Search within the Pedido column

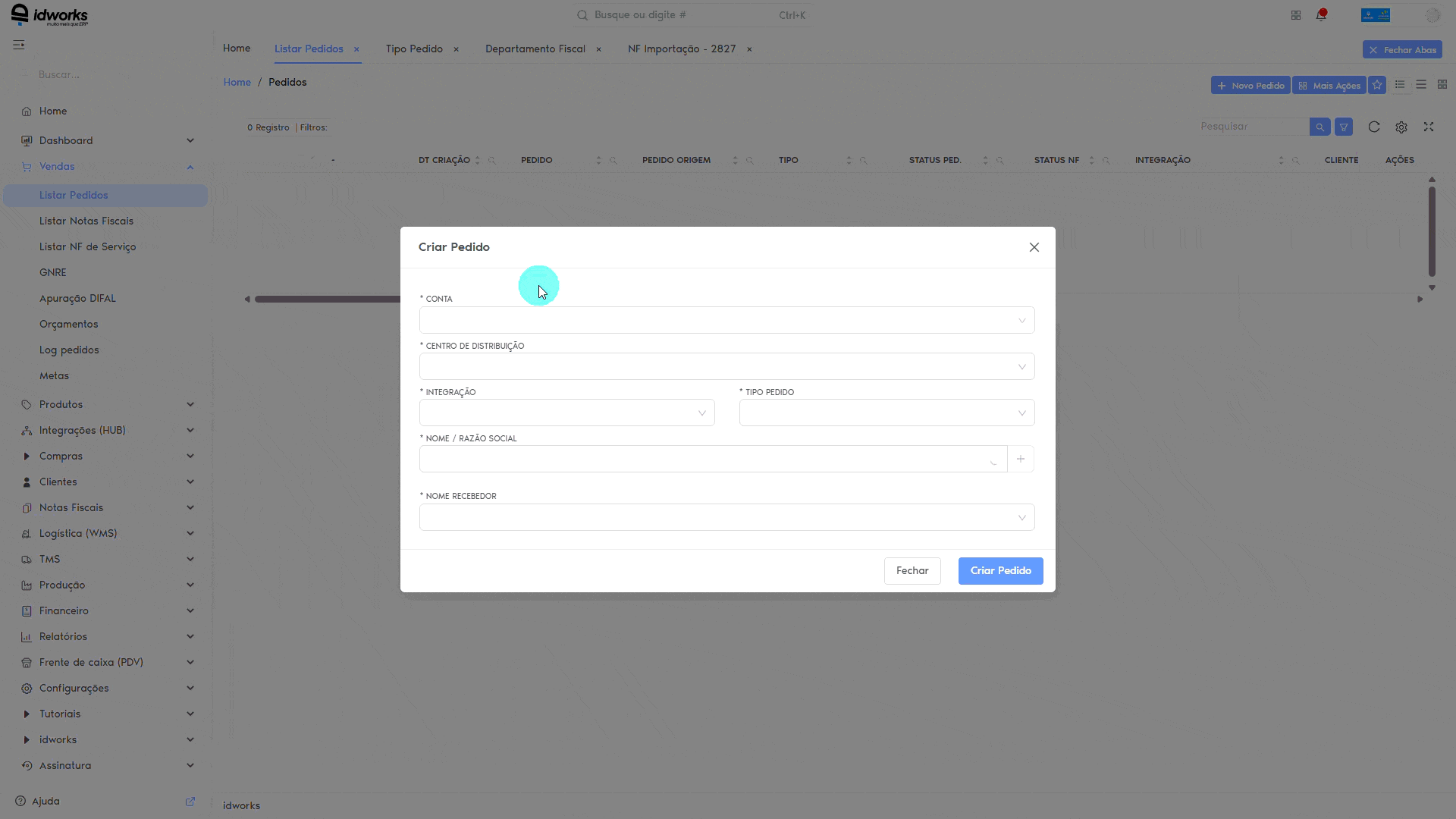pyautogui.click(x=613, y=161)
